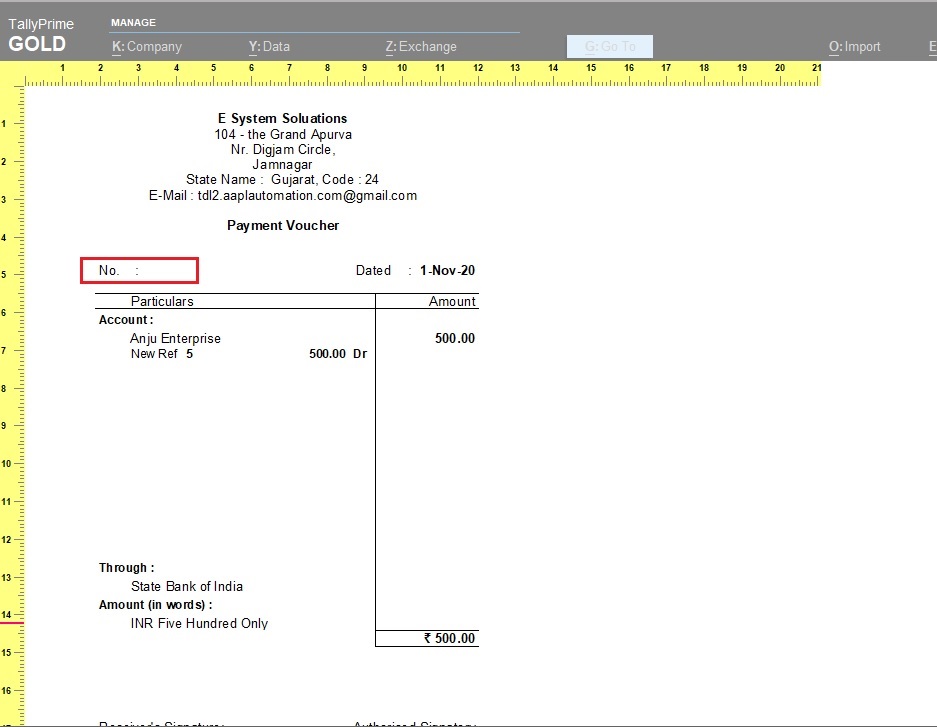Select the red-outlined voucher No. field
The height and width of the screenshot is (727, 937).
140,270
